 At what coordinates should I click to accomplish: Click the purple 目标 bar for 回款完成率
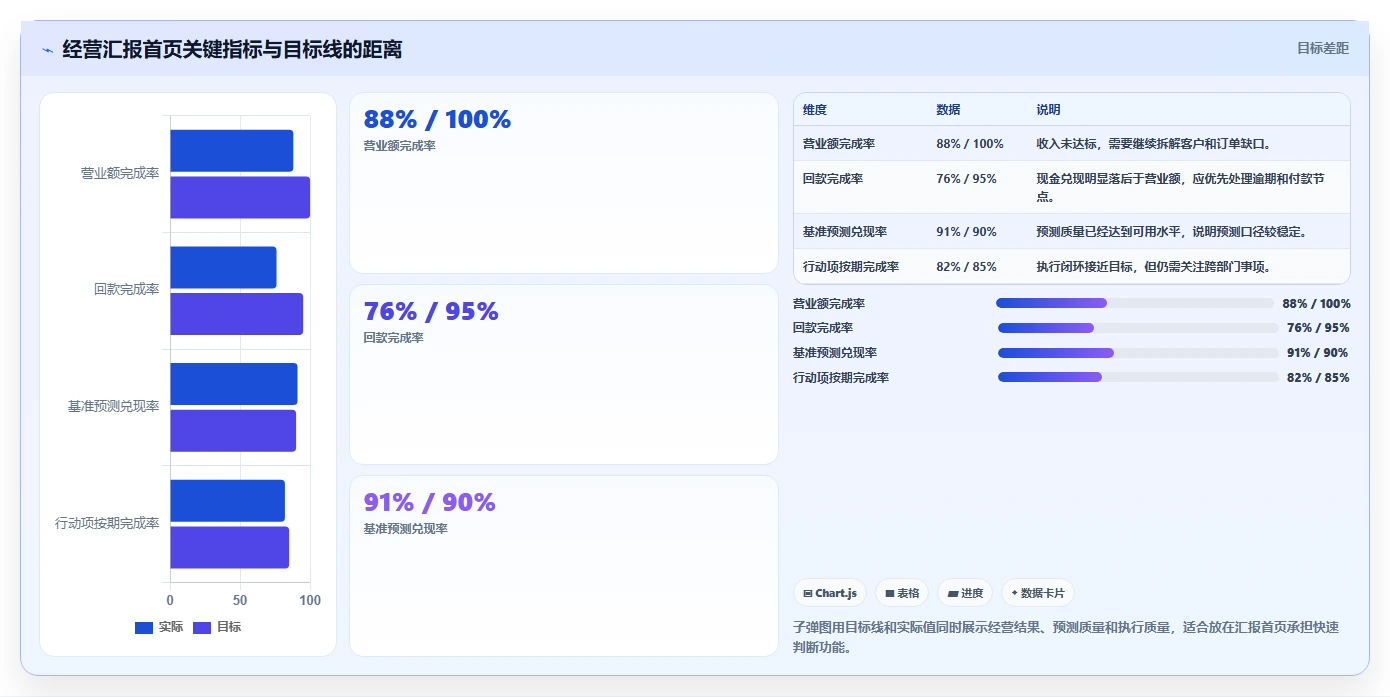236,314
